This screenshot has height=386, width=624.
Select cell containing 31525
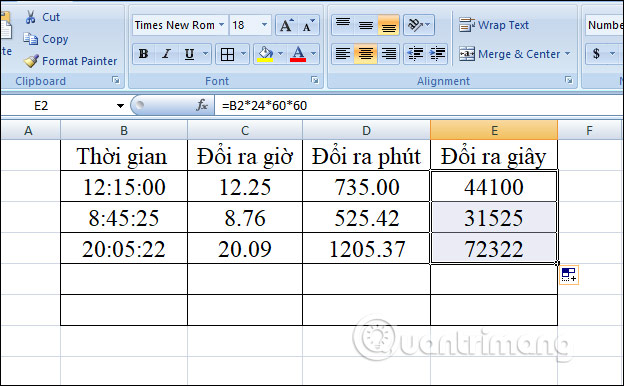pos(494,217)
